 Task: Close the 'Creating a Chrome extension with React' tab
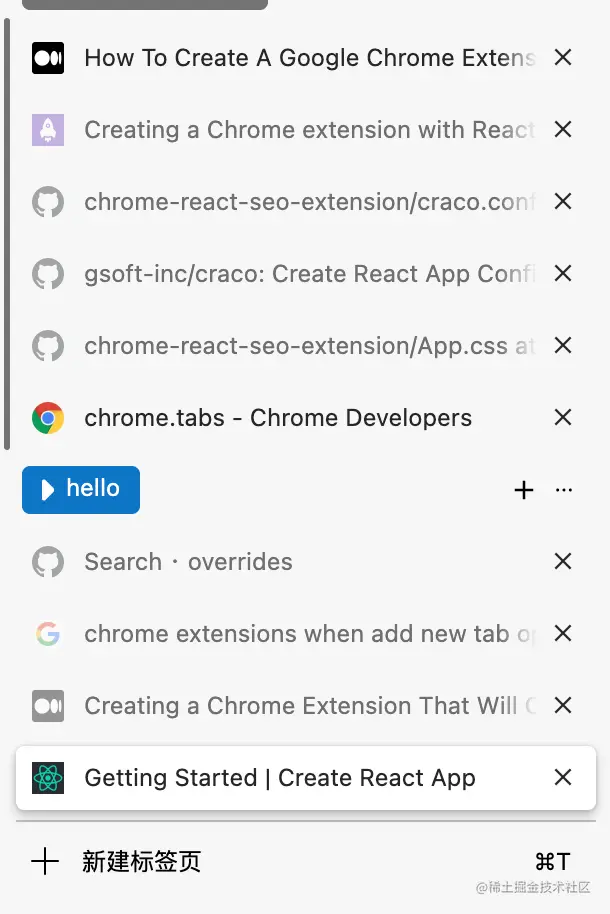point(563,130)
